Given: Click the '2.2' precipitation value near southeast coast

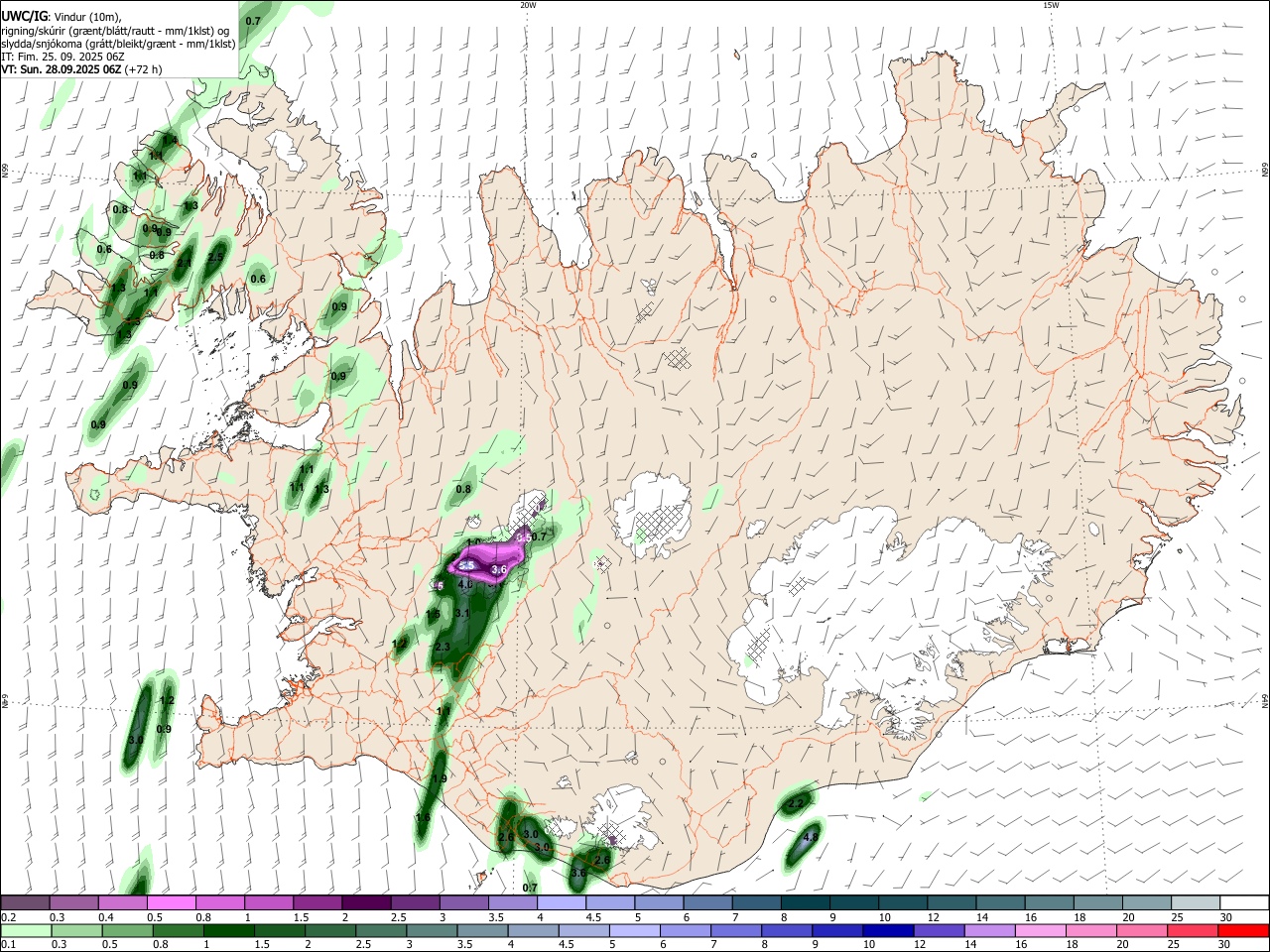Looking at the screenshot, I should pyautogui.click(x=795, y=803).
